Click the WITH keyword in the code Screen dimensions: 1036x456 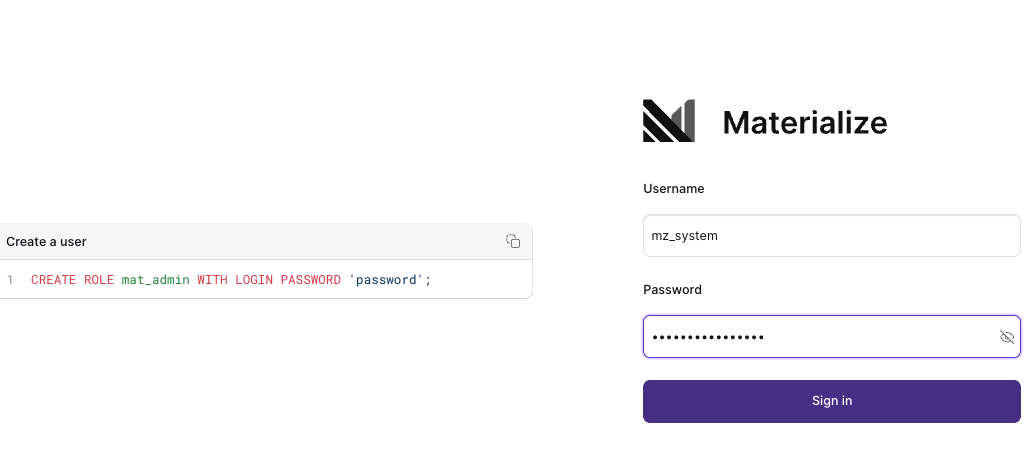click(x=212, y=280)
